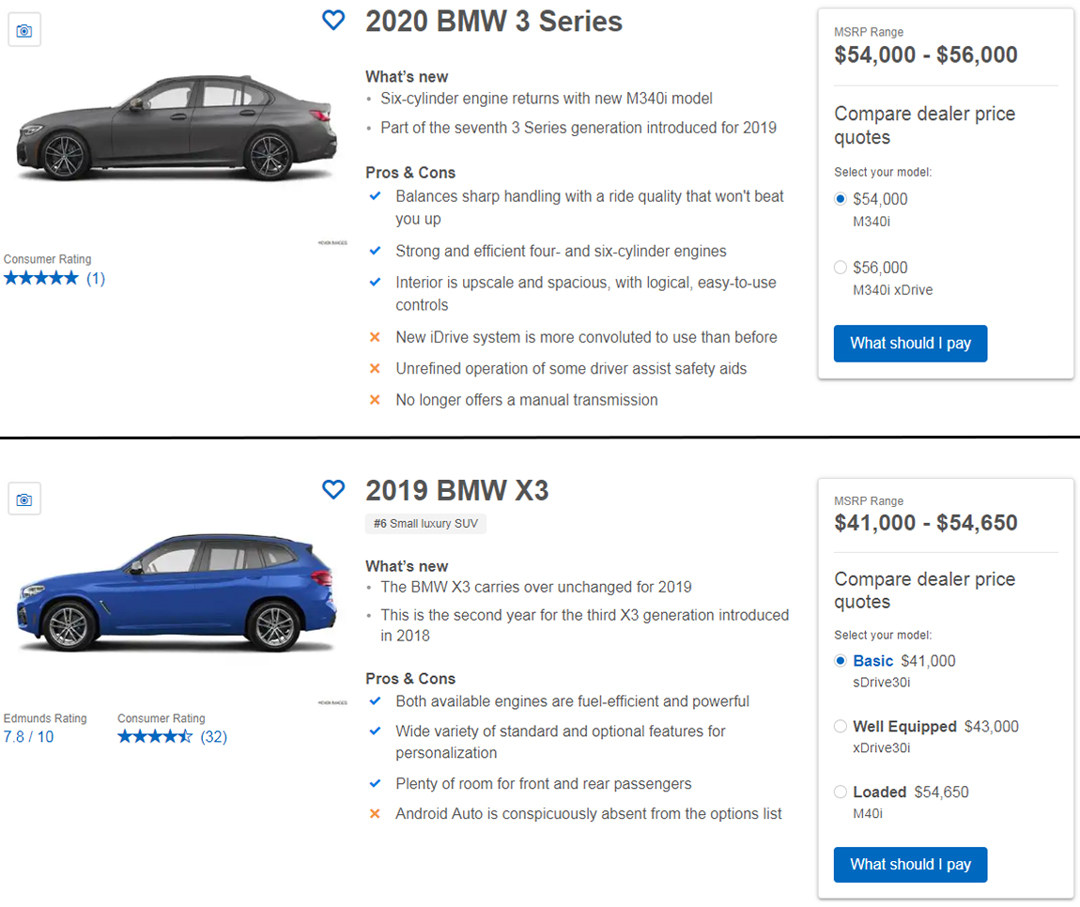Click the X3 consumer rating stars
The image size is (1080, 907).
point(154,737)
